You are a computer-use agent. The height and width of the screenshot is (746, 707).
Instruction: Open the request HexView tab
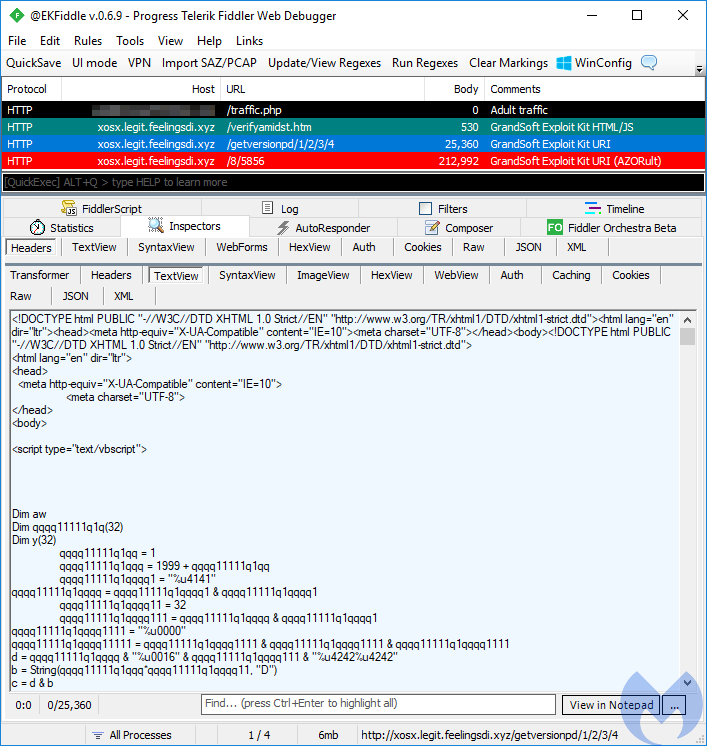point(309,247)
